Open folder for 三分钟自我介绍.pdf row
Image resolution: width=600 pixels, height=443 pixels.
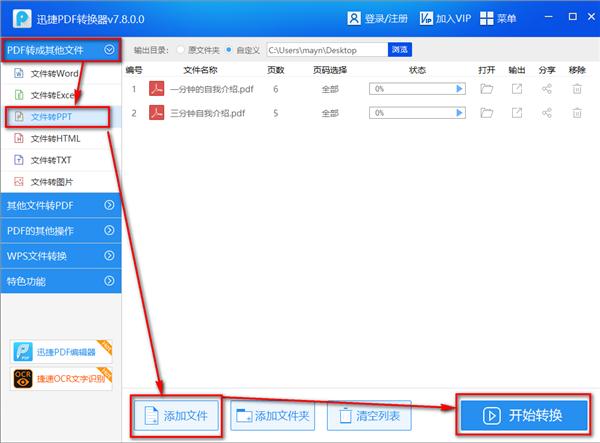(x=486, y=113)
